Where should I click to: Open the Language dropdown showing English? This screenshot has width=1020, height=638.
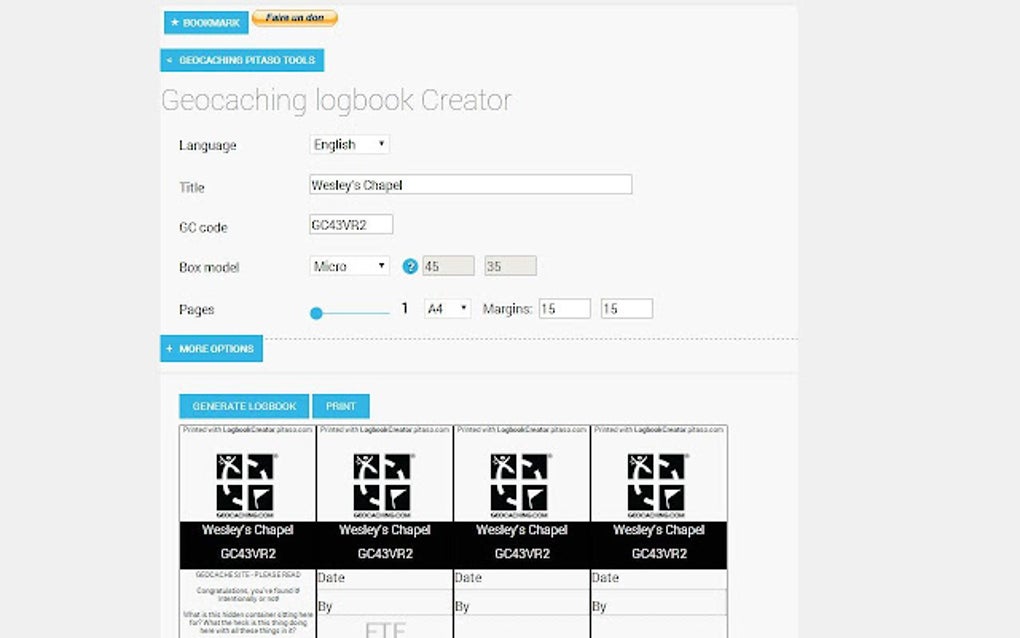coord(348,144)
